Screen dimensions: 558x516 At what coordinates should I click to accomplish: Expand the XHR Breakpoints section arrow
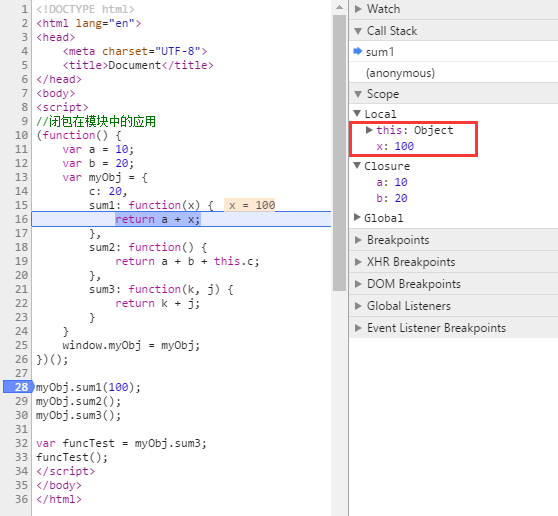point(358,262)
